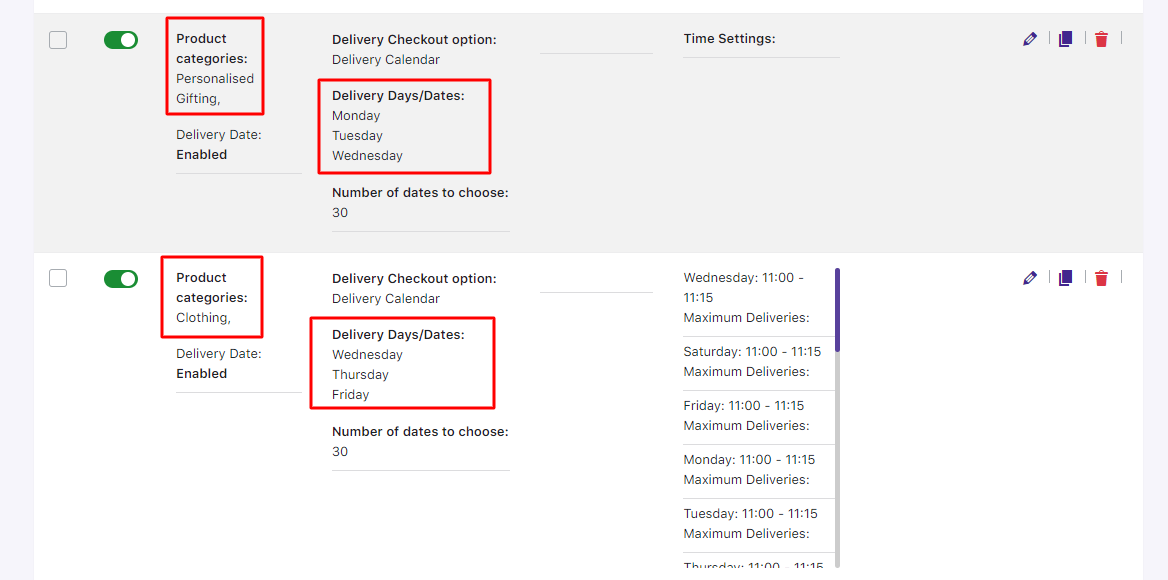Disable the Personalised Gifting rule switch

121,40
